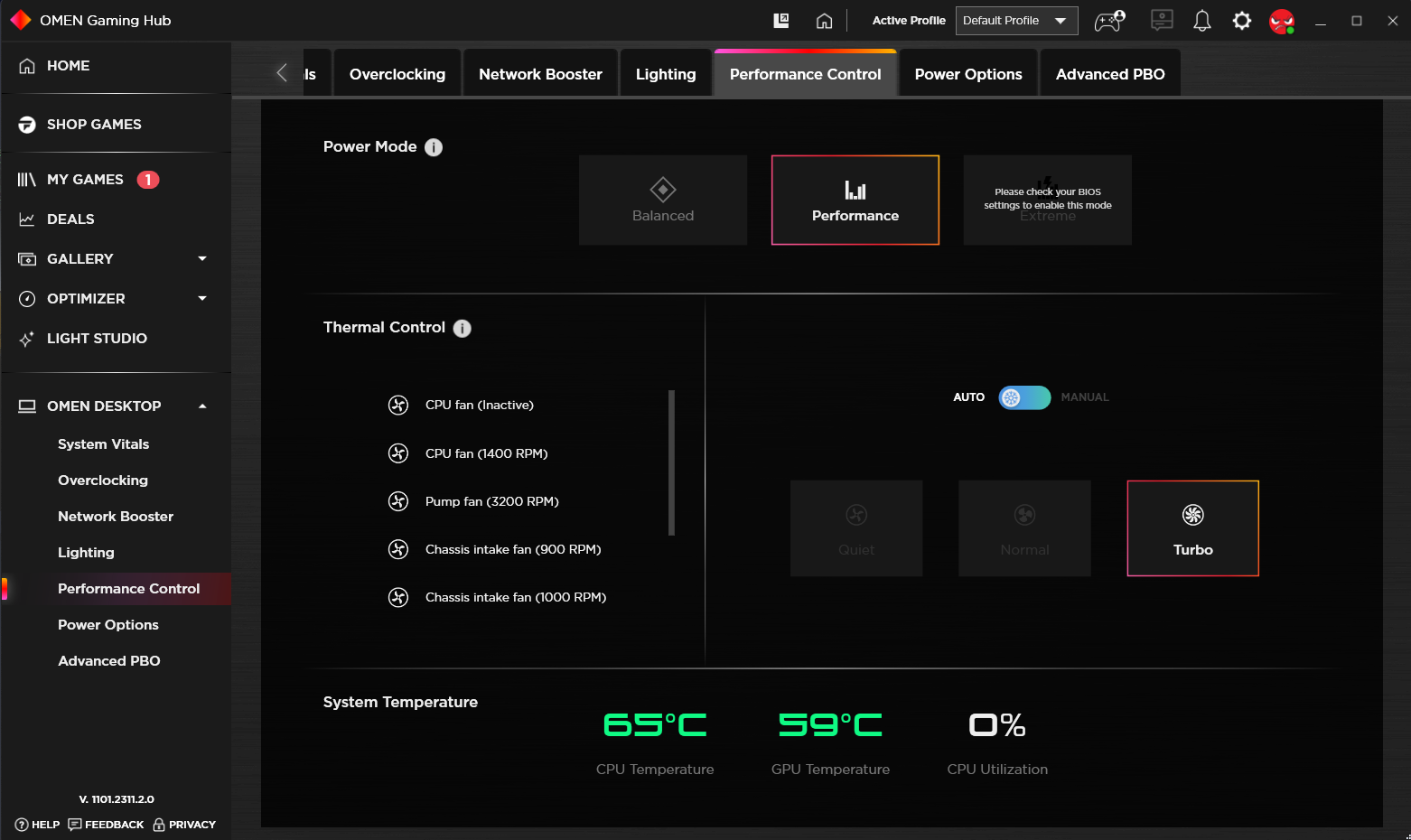Click fan icon beside Chassis intake fan (900 RPM)
Screen dimensions: 1411x840
pos(398,548)
